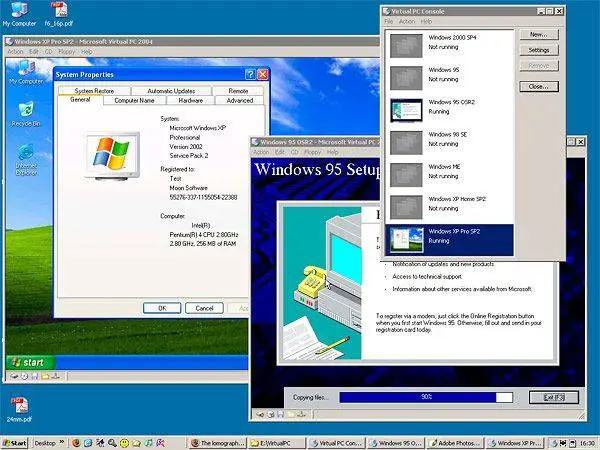Launch Firefox from the quick launch bar
600x450 pixels.
[x=76, y=443]
